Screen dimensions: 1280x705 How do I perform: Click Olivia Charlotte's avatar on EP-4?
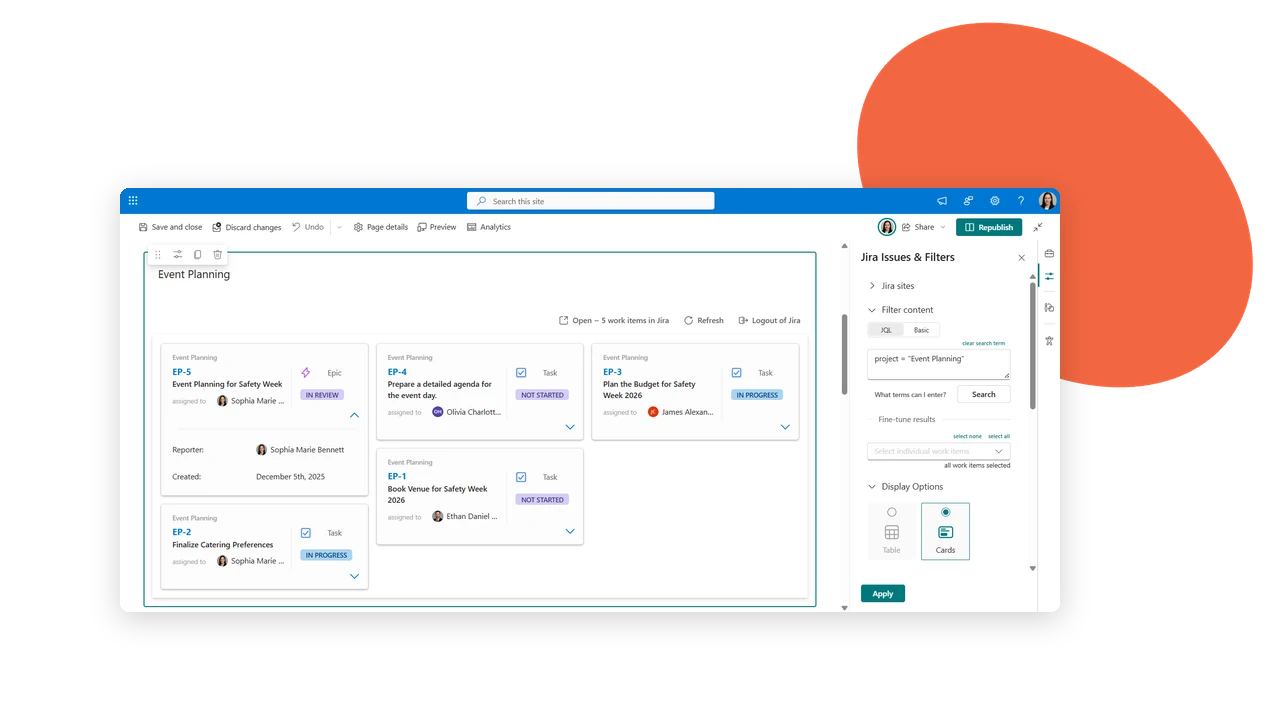[437, 412]
